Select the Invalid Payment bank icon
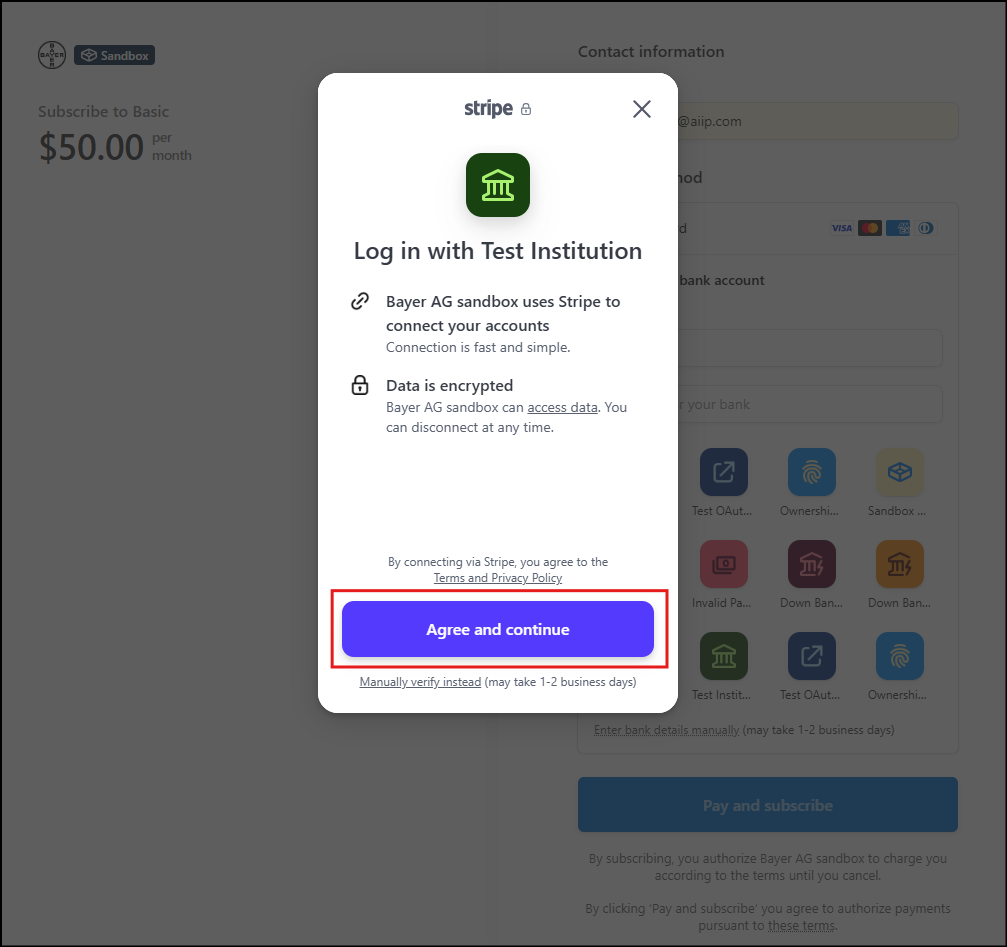 coord(724,564)
